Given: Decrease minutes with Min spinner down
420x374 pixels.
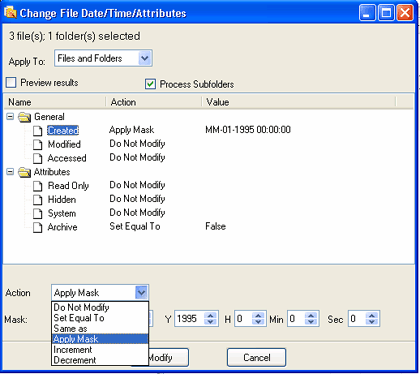Looking at the screenshot, I should point(311,322).
